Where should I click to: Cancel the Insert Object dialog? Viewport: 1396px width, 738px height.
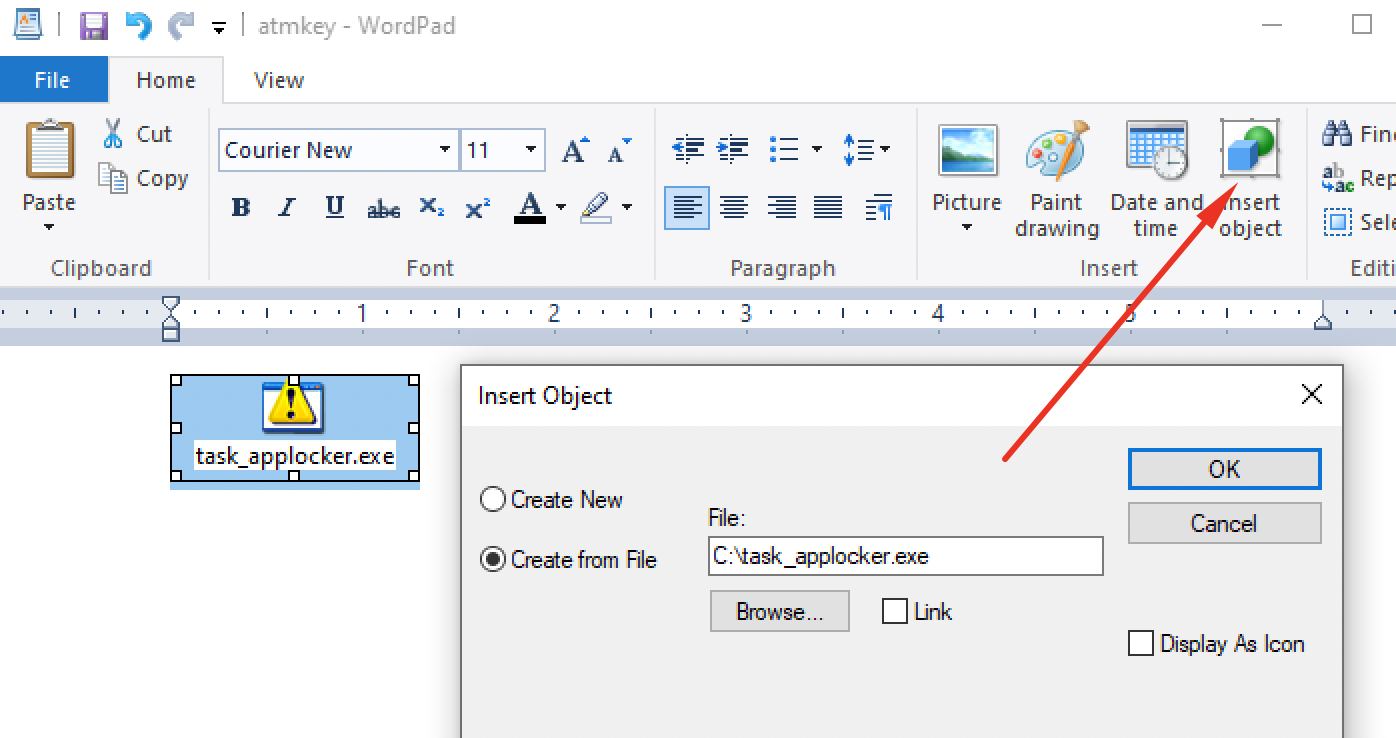[1224, 523]
